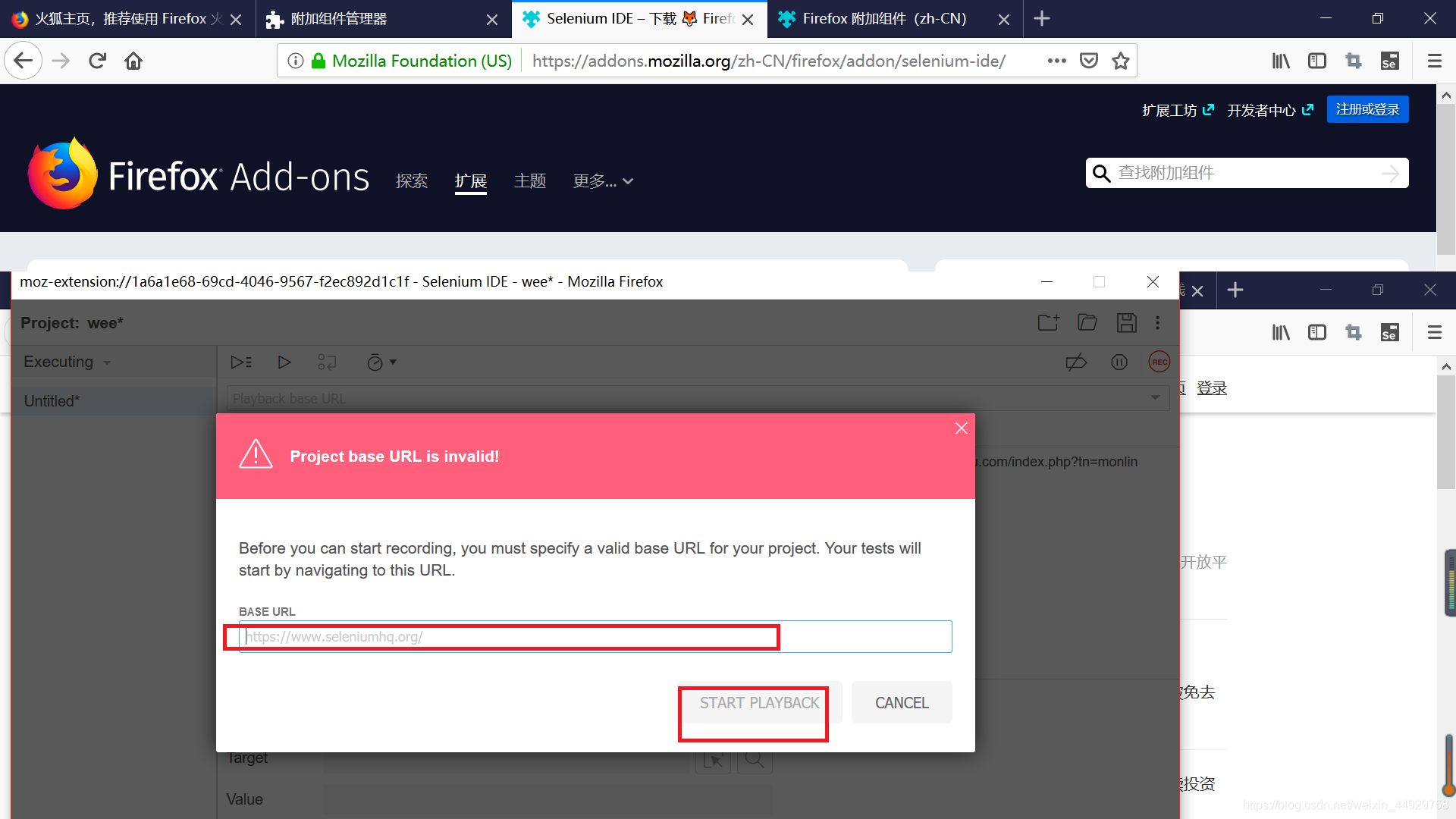Viewport: 1456px width, 819px height.
Task: Close the invalid base URL dialog
Action: pyautogui.click(x=962, y=428)
